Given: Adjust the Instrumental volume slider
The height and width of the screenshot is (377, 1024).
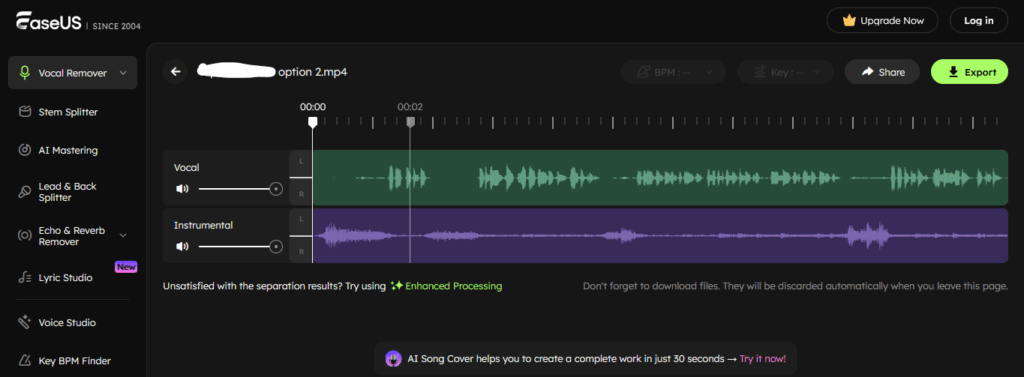Looking at the screenshot, I should pos(240,246).
